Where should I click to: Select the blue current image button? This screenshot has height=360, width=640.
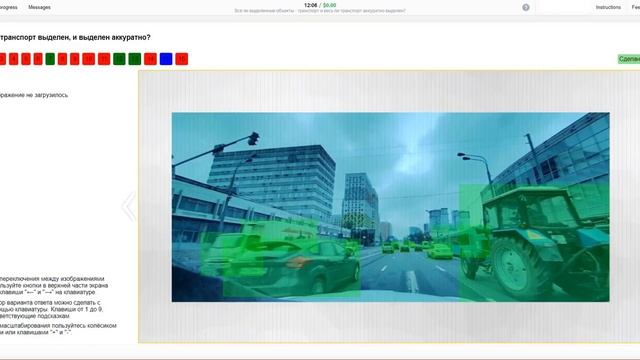coord(166,59)
